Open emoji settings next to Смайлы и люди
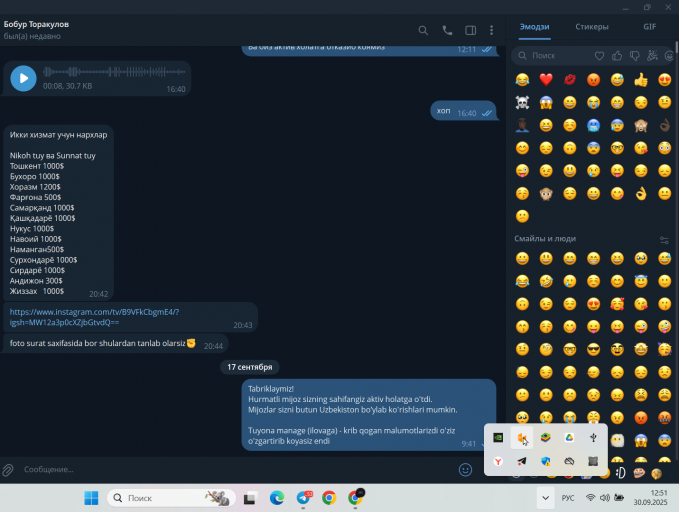The width and height of the screenshot is (679, 512). click(x=664, y=240)
